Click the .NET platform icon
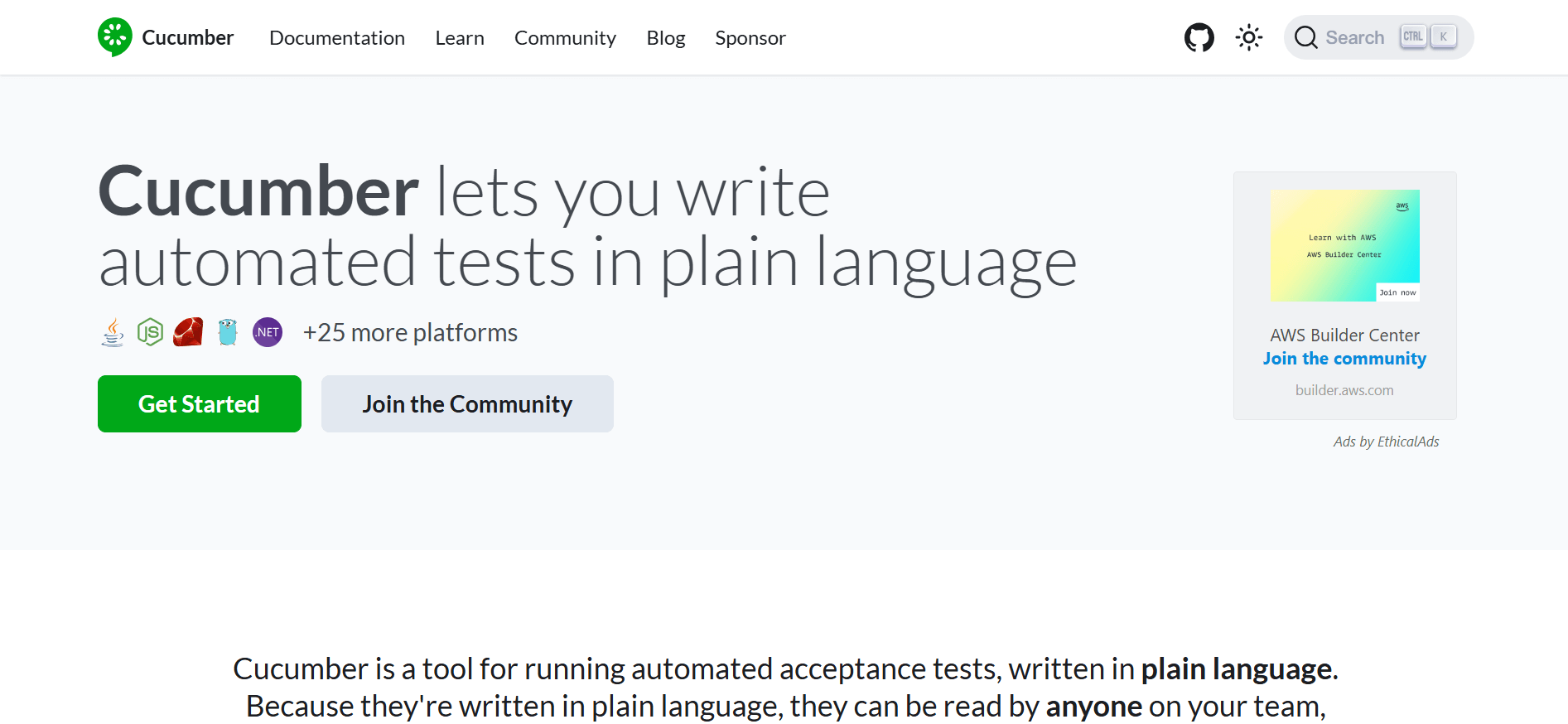 click(x=268, y=333)
